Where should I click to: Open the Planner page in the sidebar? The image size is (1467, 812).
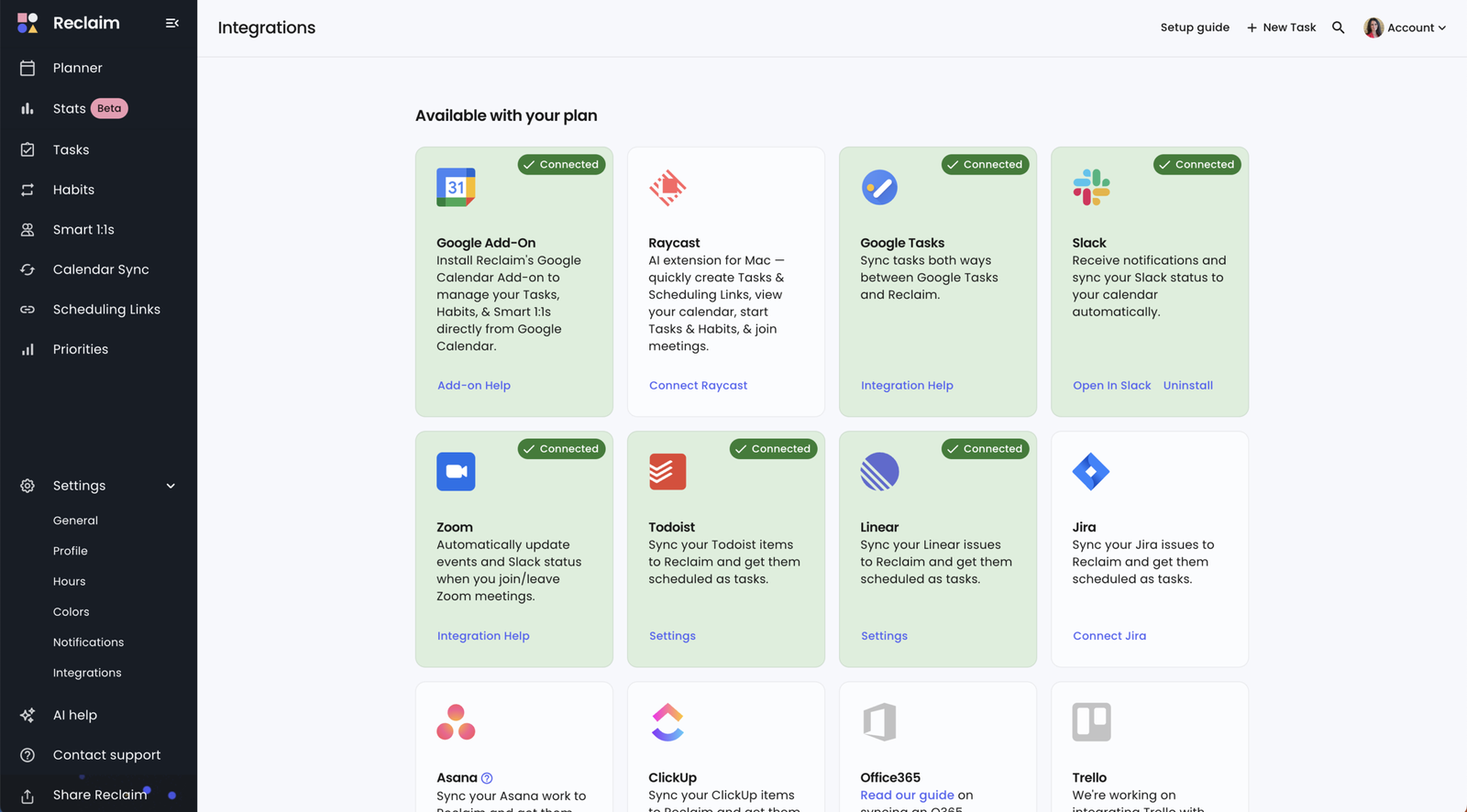(77, 68)
